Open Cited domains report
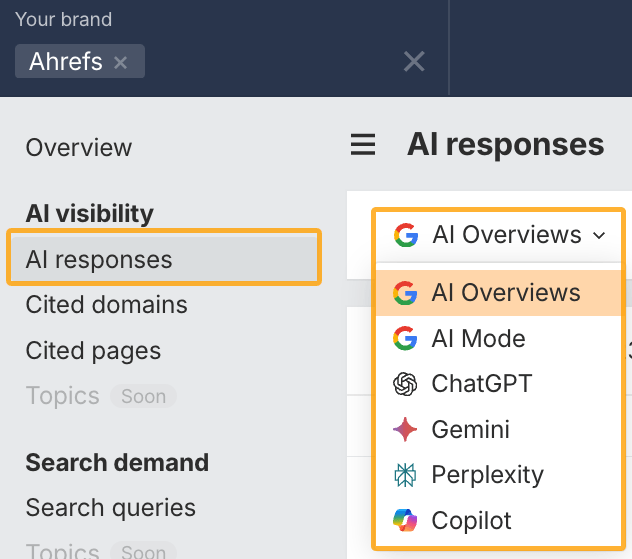This screenshot has height=559, width=632. point(106,305)
